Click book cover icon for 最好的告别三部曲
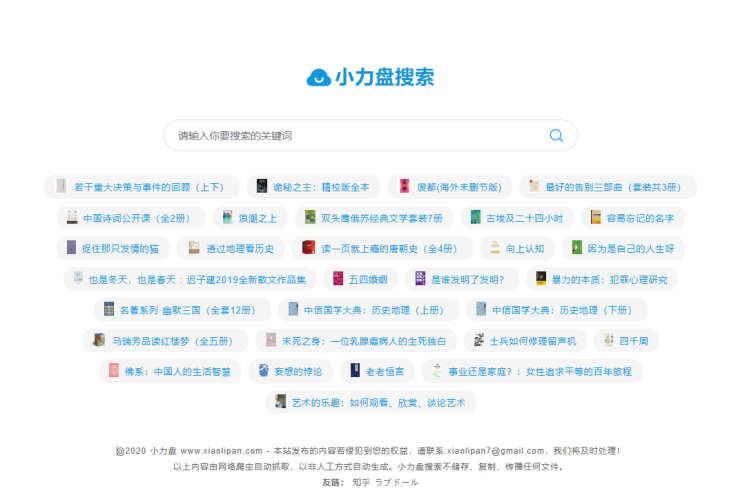 click(x=535, y=186)
